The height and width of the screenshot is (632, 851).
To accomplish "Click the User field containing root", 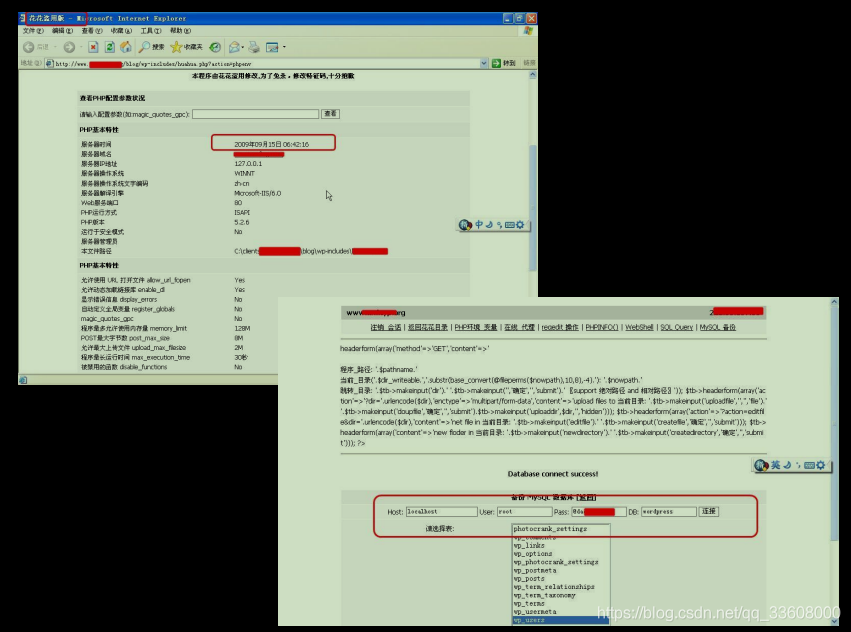I will click(524, 511).
